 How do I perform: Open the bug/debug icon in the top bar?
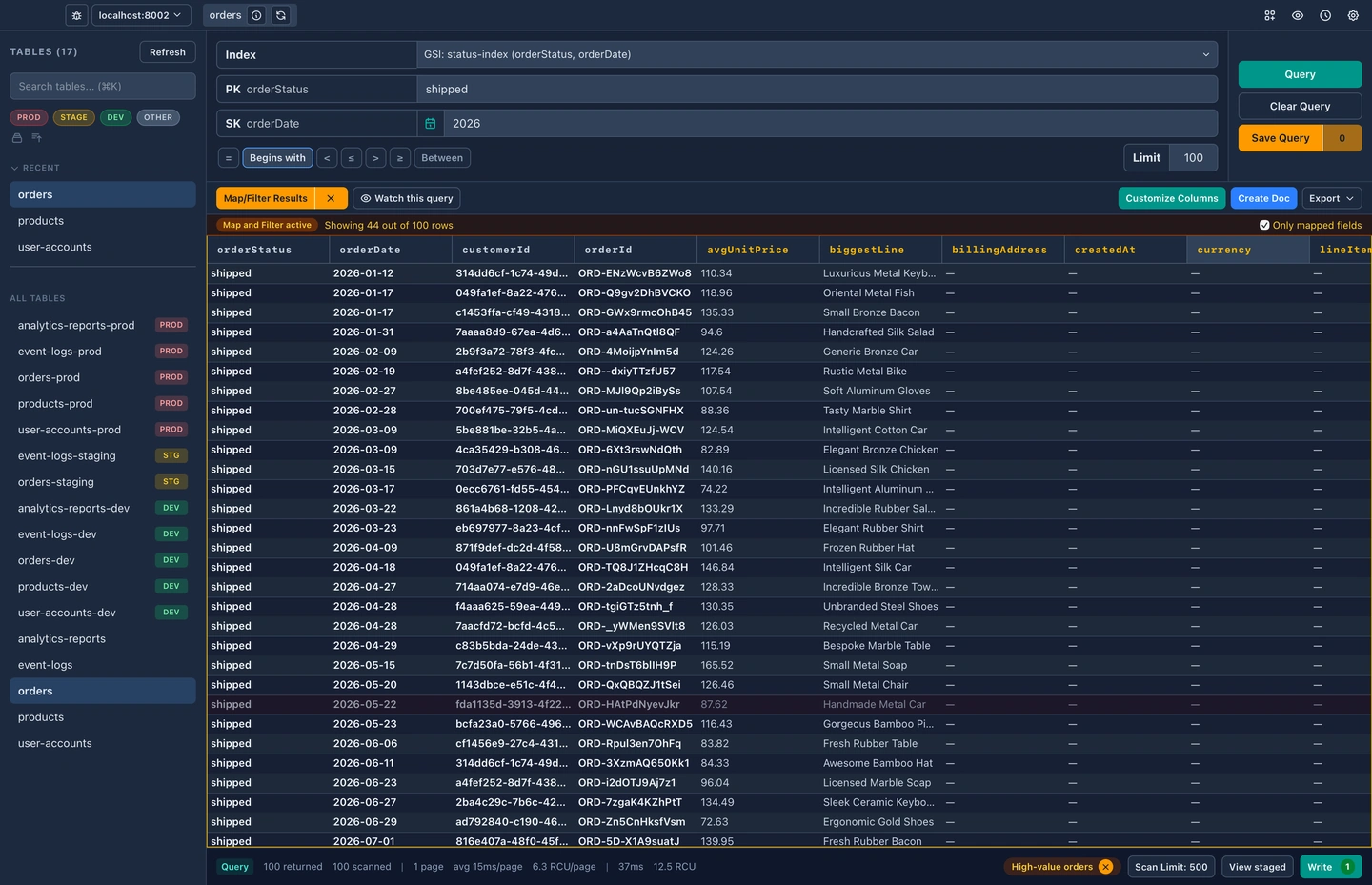tap(77, 15)
